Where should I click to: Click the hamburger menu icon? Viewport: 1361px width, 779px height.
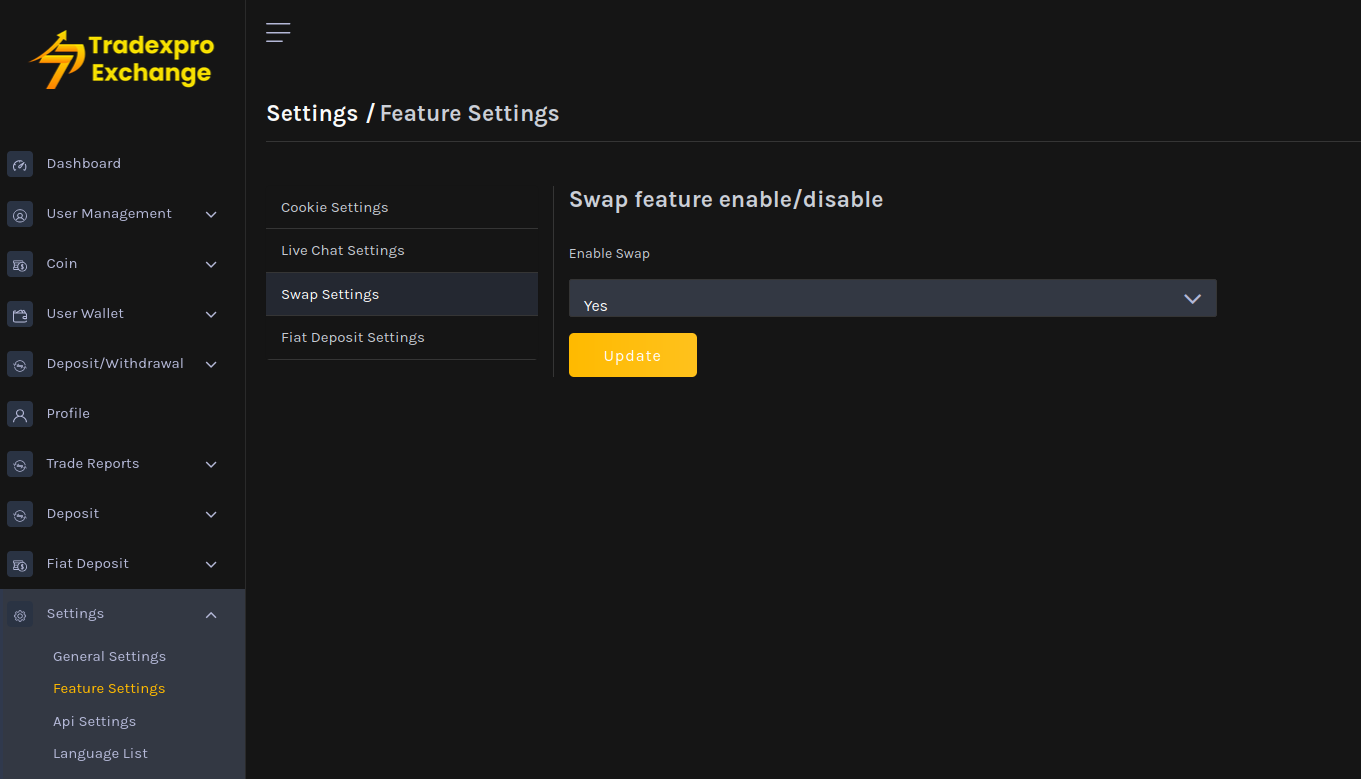click(278, 33)
